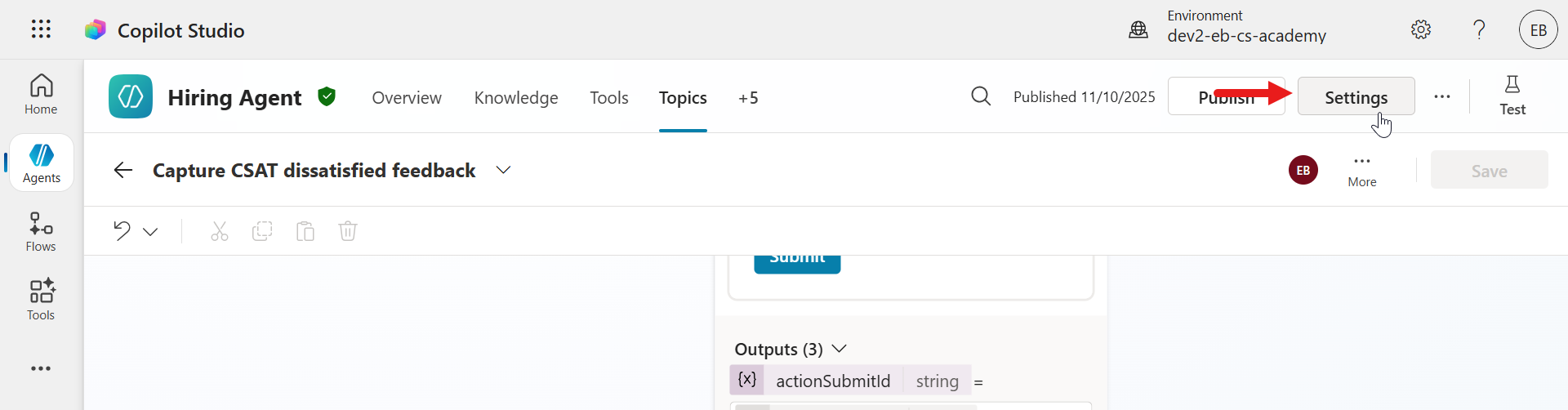Open the help question mark icon
1568x410 pixels.
pos(1479,29)
